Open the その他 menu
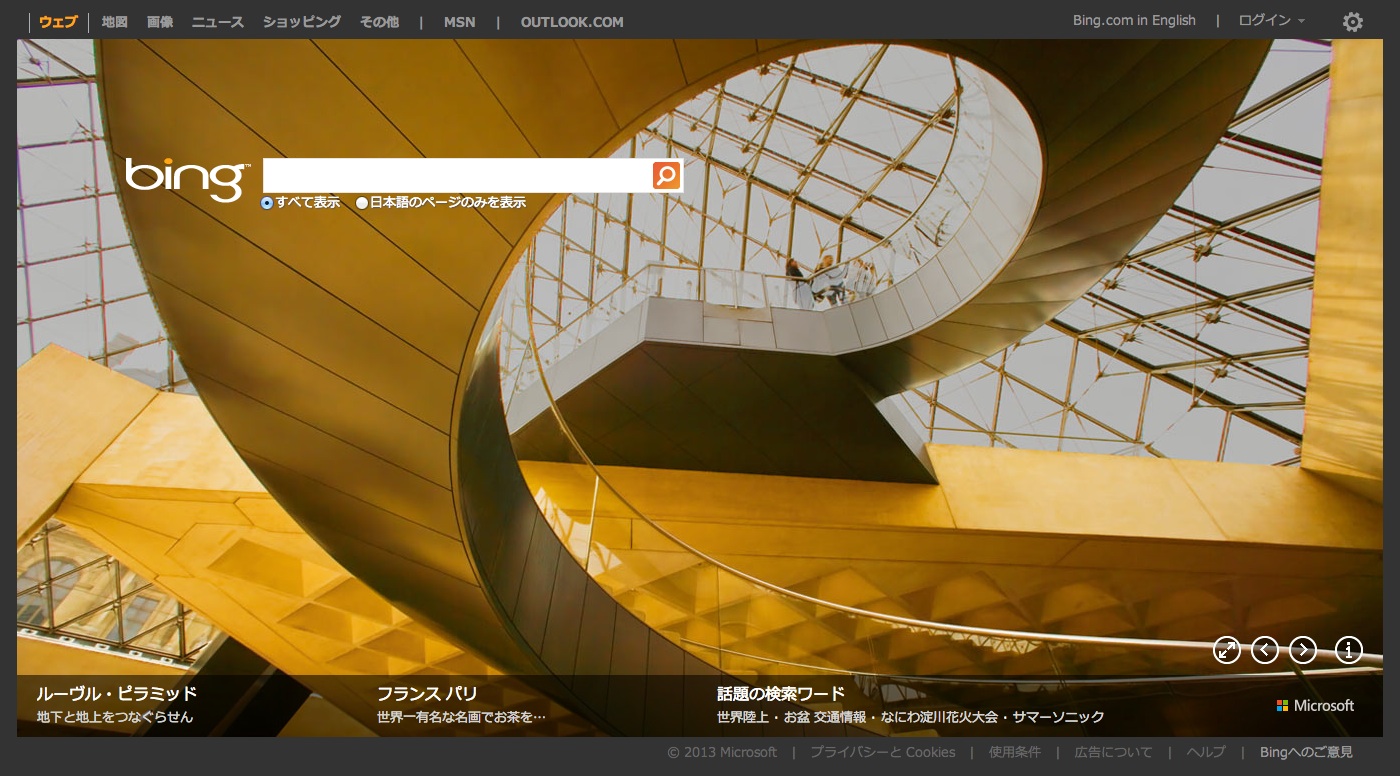Screen dimensions: 1400x776 (x=379, y=22)
